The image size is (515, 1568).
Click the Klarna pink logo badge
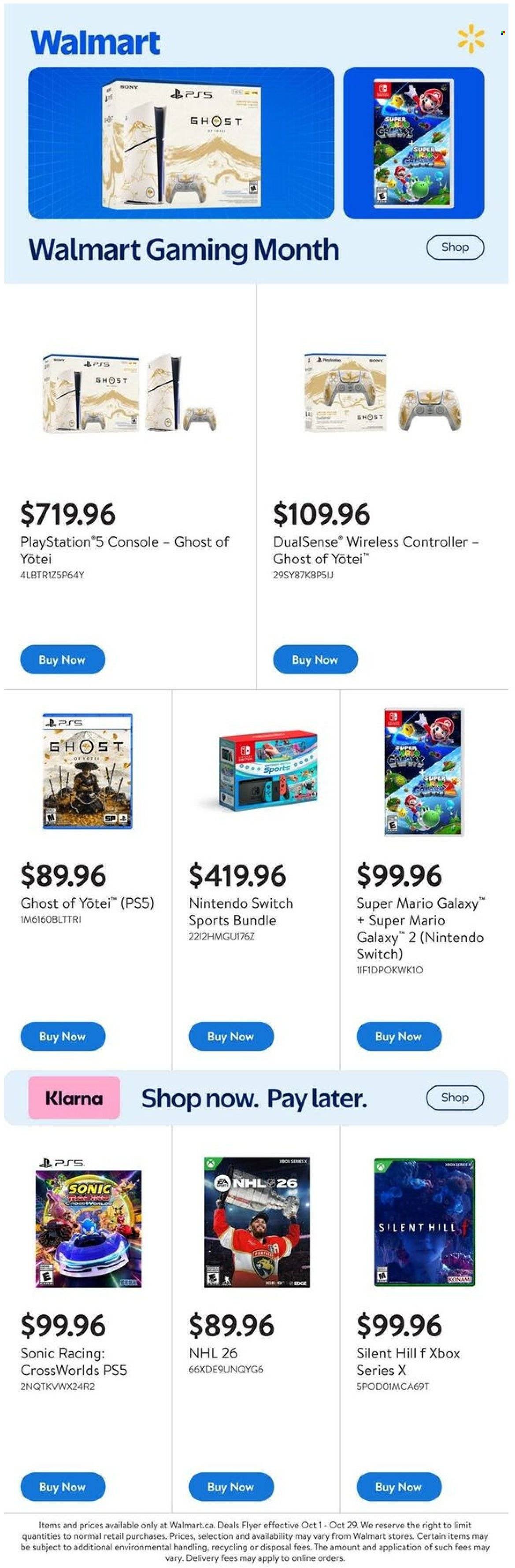[74, 1098]
